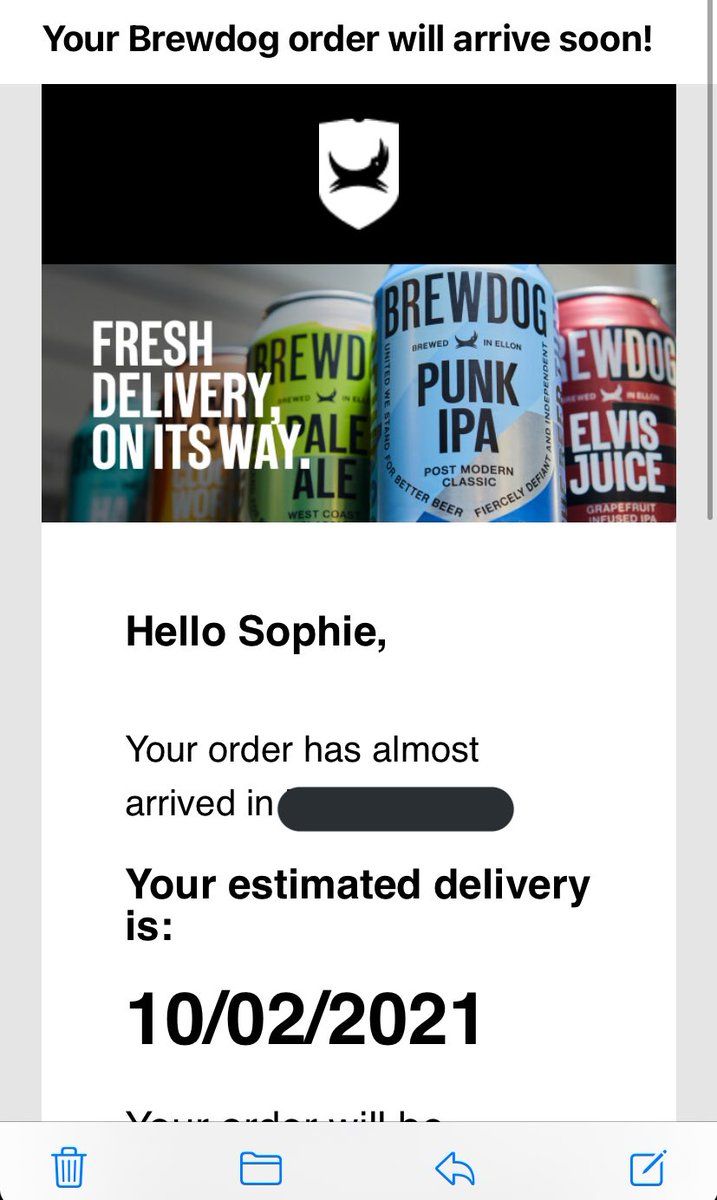Tap the trash icon to delete email
The image size is (717, 1200).
[x=68, y=1167]
